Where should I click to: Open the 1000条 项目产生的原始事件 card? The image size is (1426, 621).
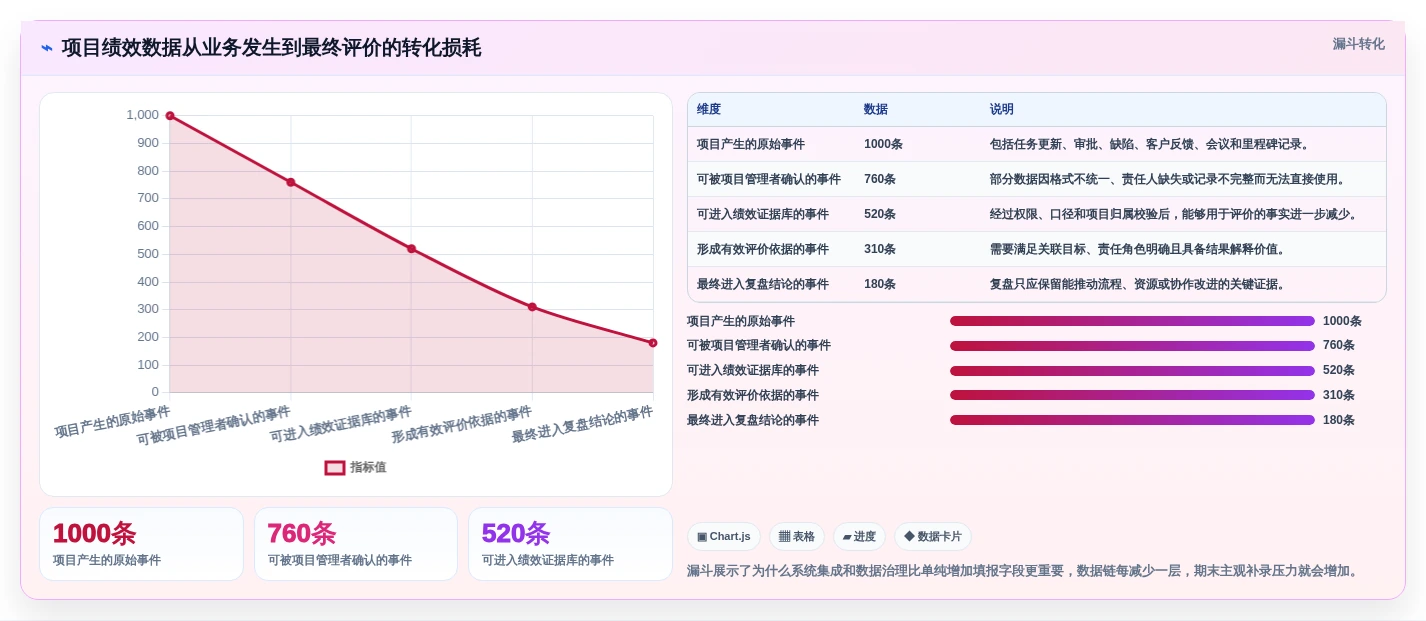(141, 544)
